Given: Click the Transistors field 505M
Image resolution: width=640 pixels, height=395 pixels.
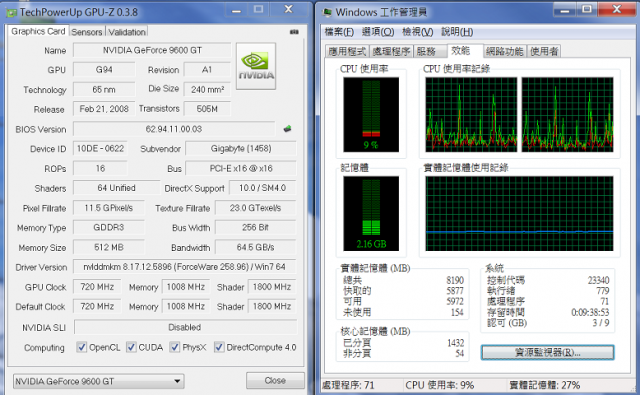Looking at the screenshot, I should 207,109.
